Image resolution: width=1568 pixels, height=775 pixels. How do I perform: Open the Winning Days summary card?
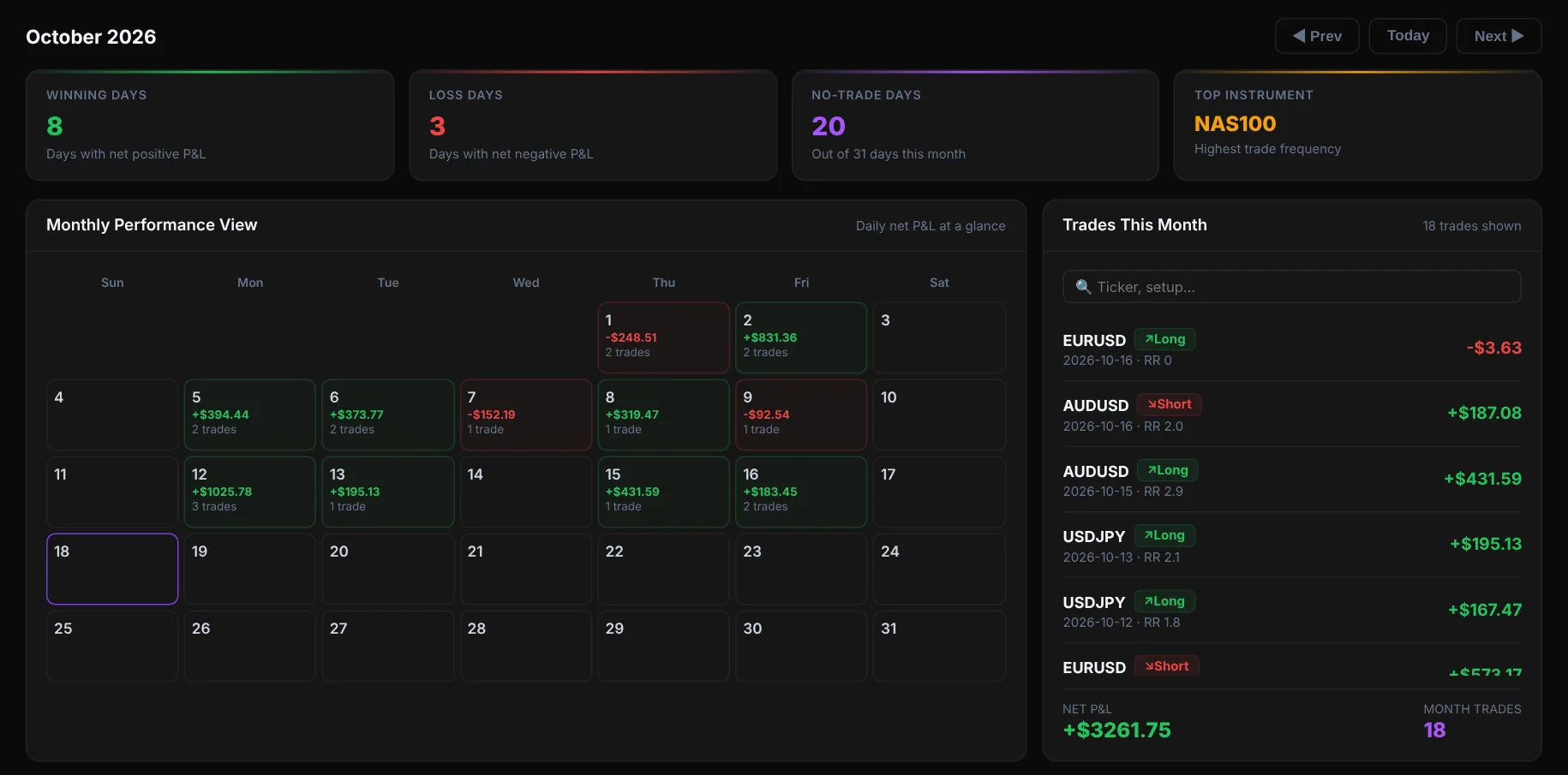(x=210, y=125)
